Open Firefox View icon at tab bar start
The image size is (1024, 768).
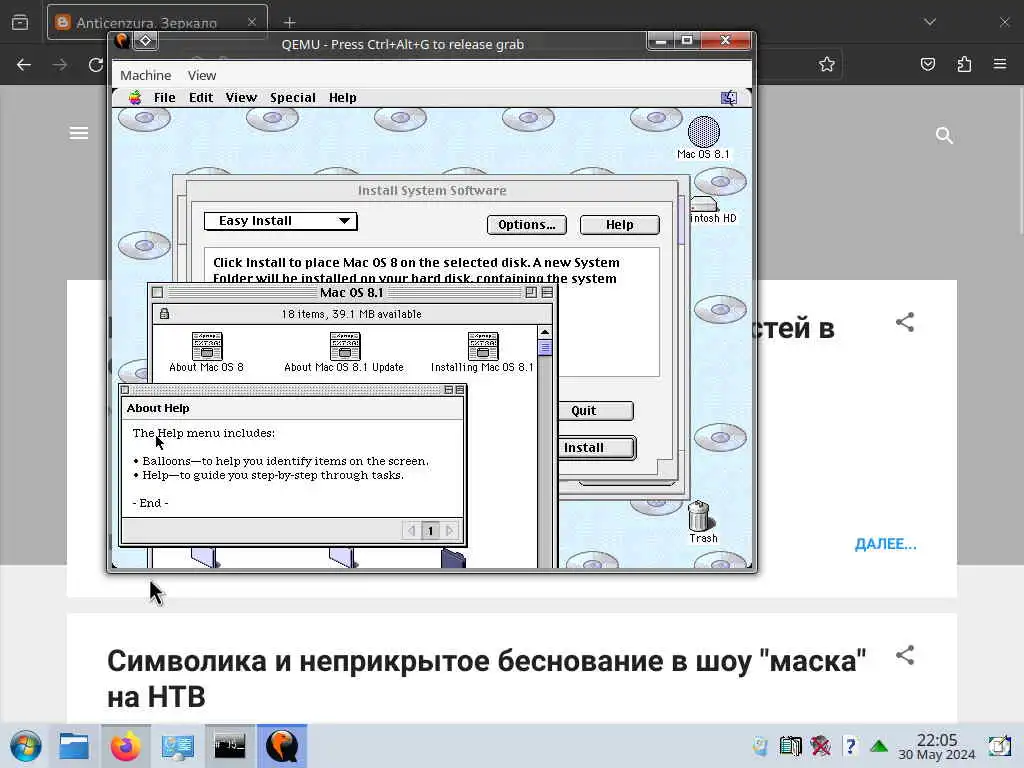[20, 22]
